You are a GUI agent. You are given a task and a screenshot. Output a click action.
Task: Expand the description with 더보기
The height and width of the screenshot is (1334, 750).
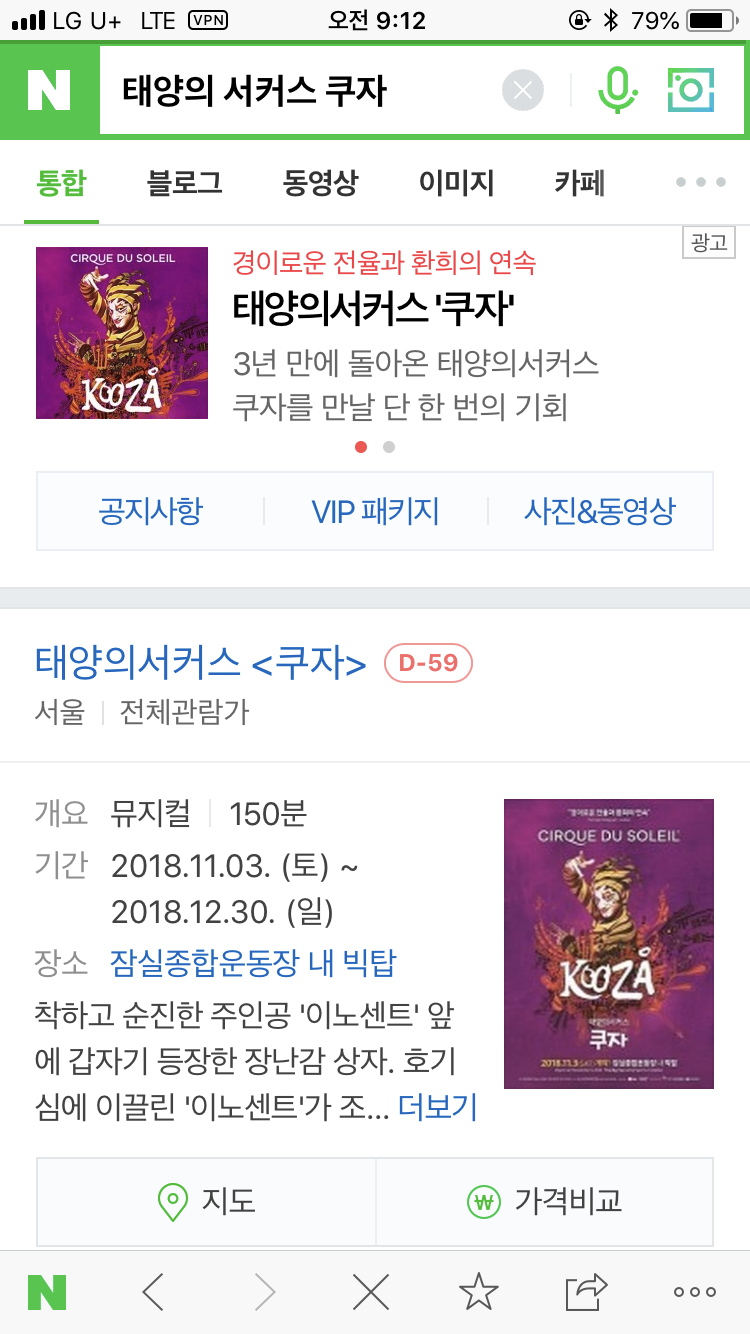click(x=438, y=1106)
